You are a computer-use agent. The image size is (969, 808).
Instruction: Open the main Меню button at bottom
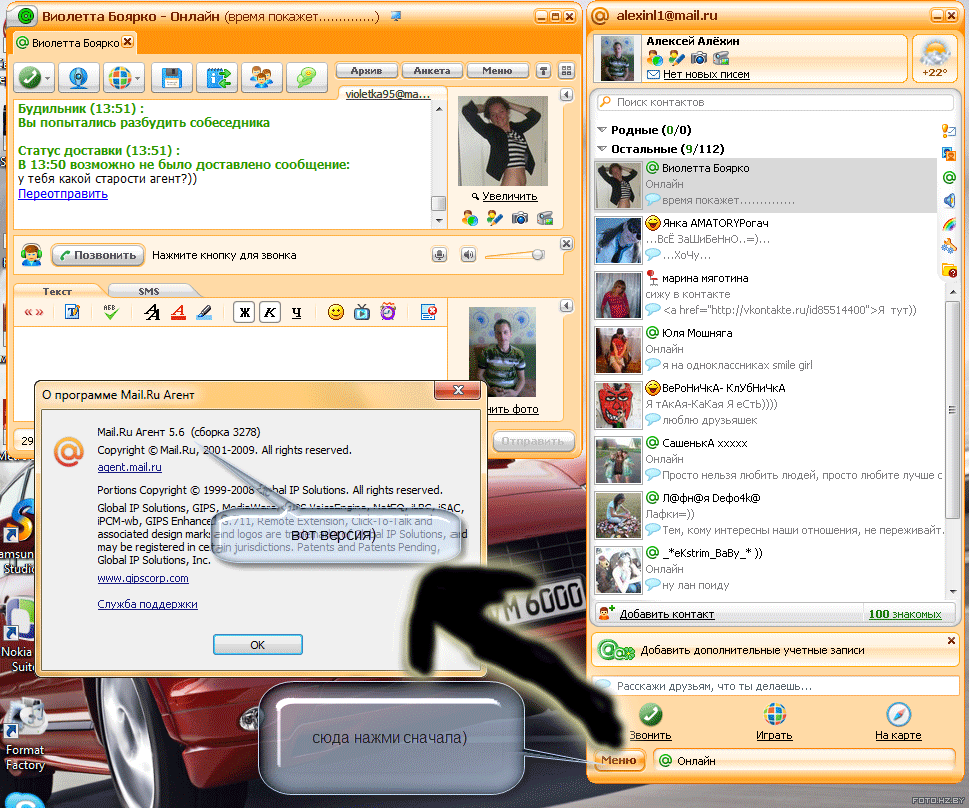tap(619, 760)
